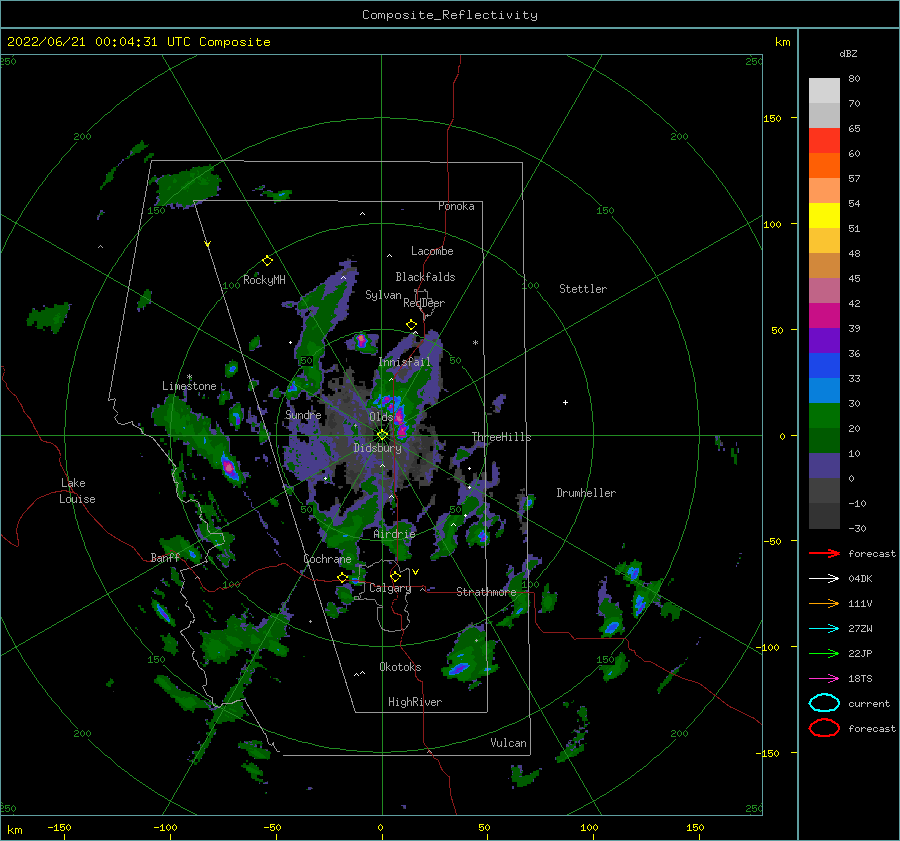900x841 pixels.
Task: Click the Blackfalds city label
Action: [425, 277]
